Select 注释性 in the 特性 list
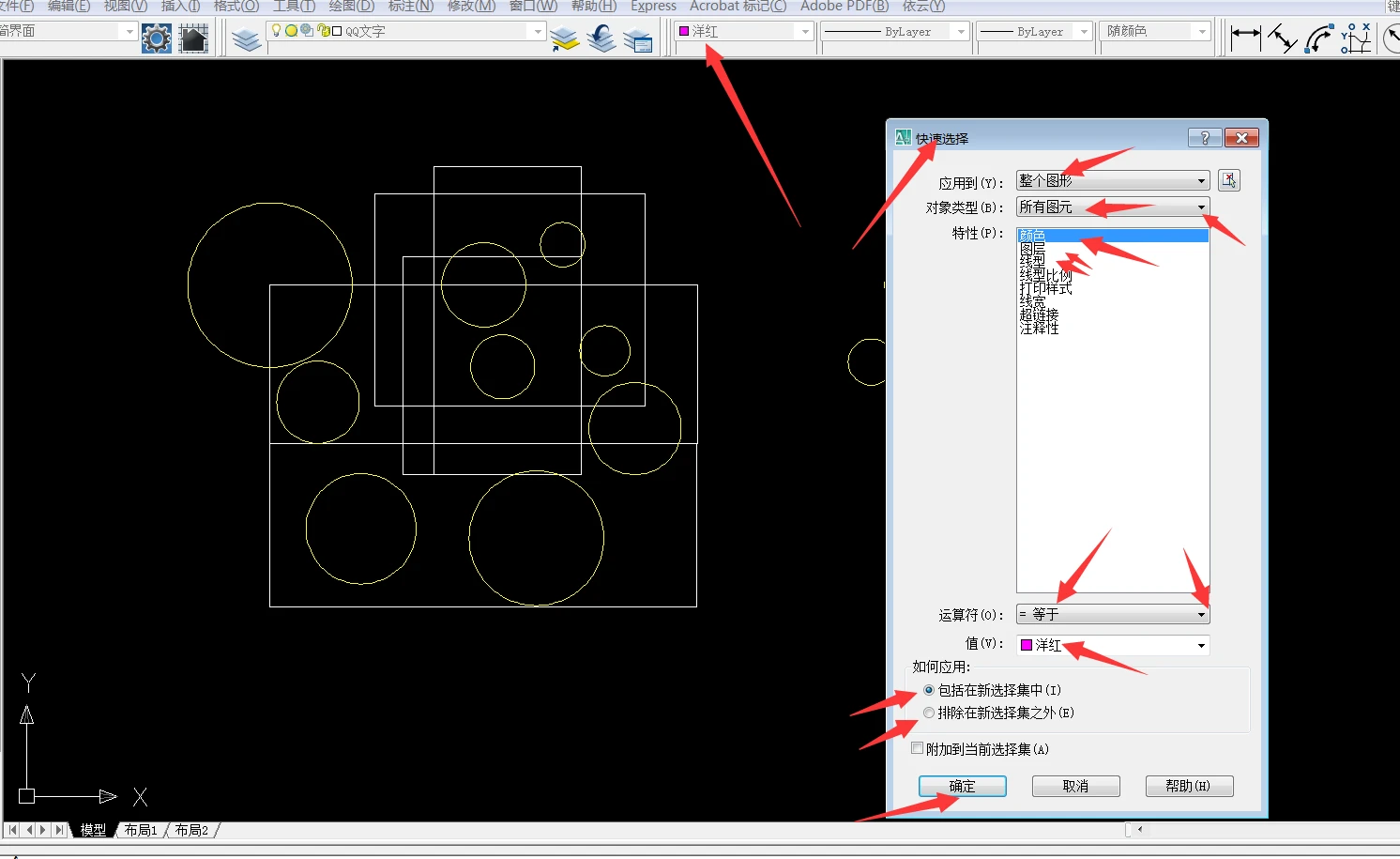Image resolution: width=1400 pixels, height=859 pixels. click(x=1040, y=328)
